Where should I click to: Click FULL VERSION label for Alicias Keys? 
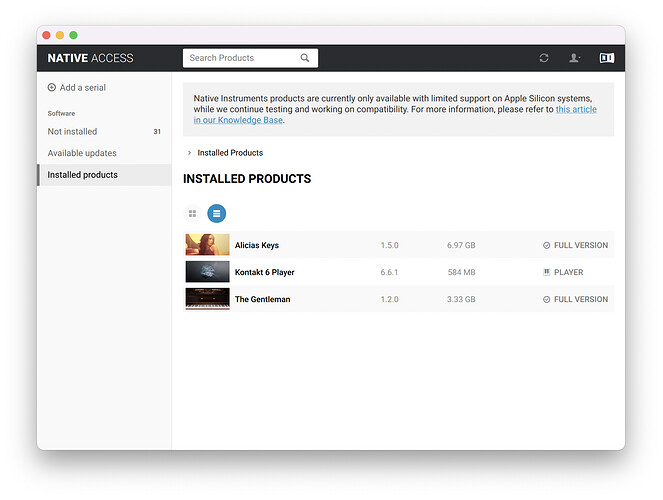pyautogui.click(x=581, y=245)
